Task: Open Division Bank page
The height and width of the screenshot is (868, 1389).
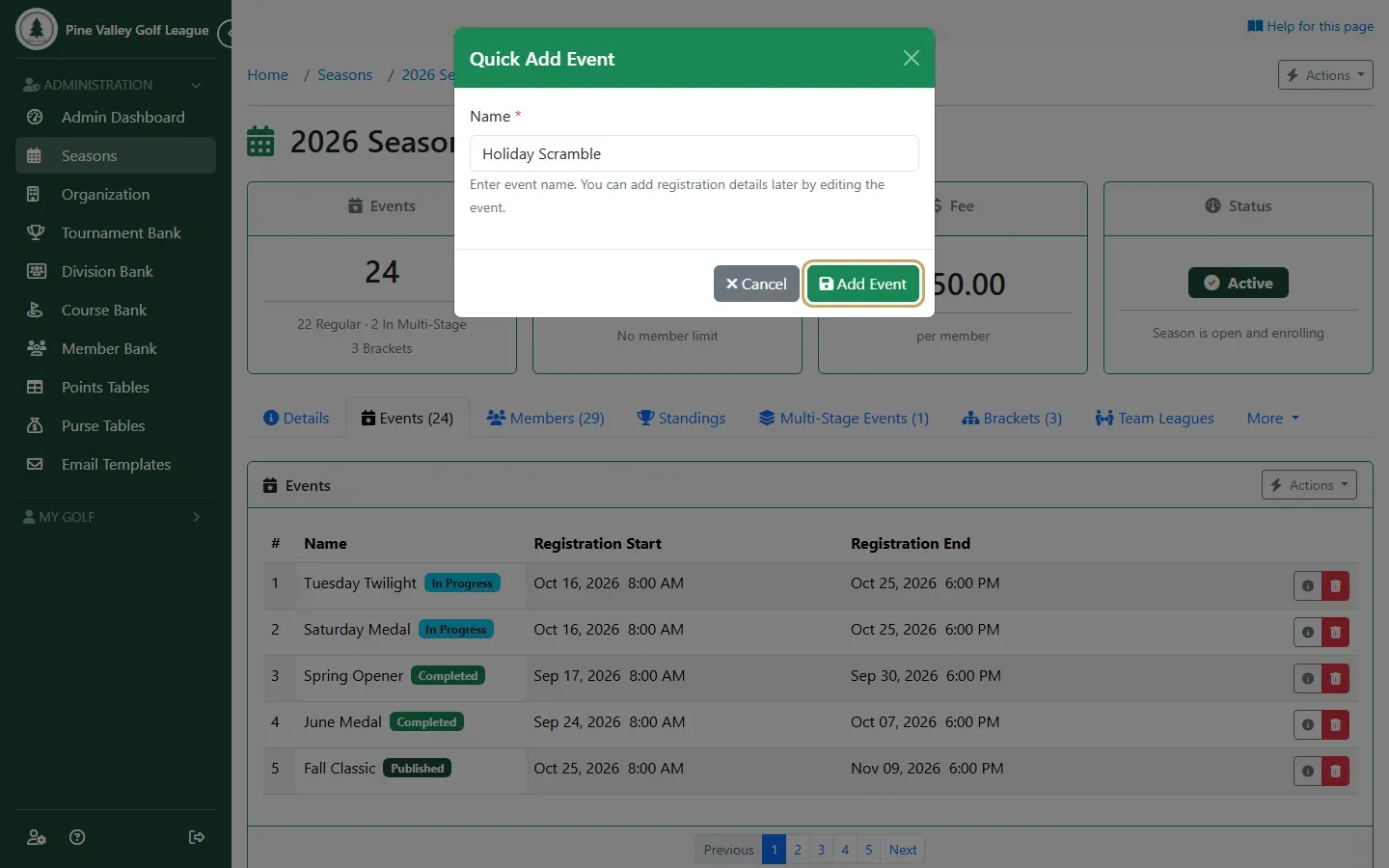Action: click(x=116, y=271)
